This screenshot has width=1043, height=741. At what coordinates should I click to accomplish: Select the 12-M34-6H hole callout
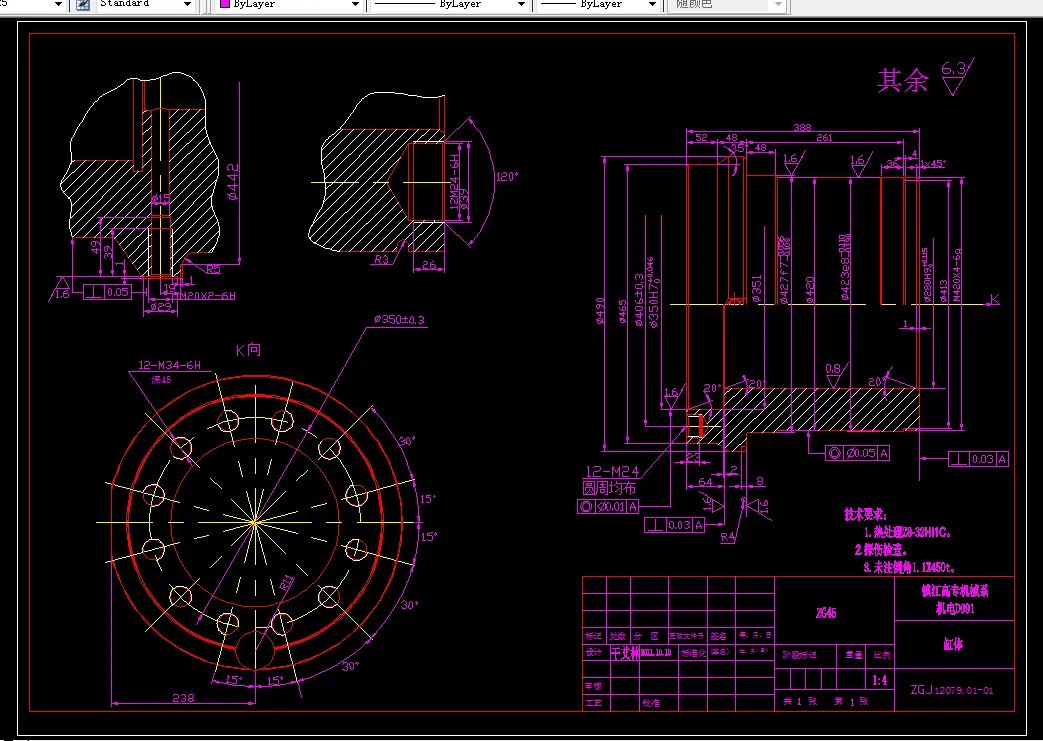169,365
